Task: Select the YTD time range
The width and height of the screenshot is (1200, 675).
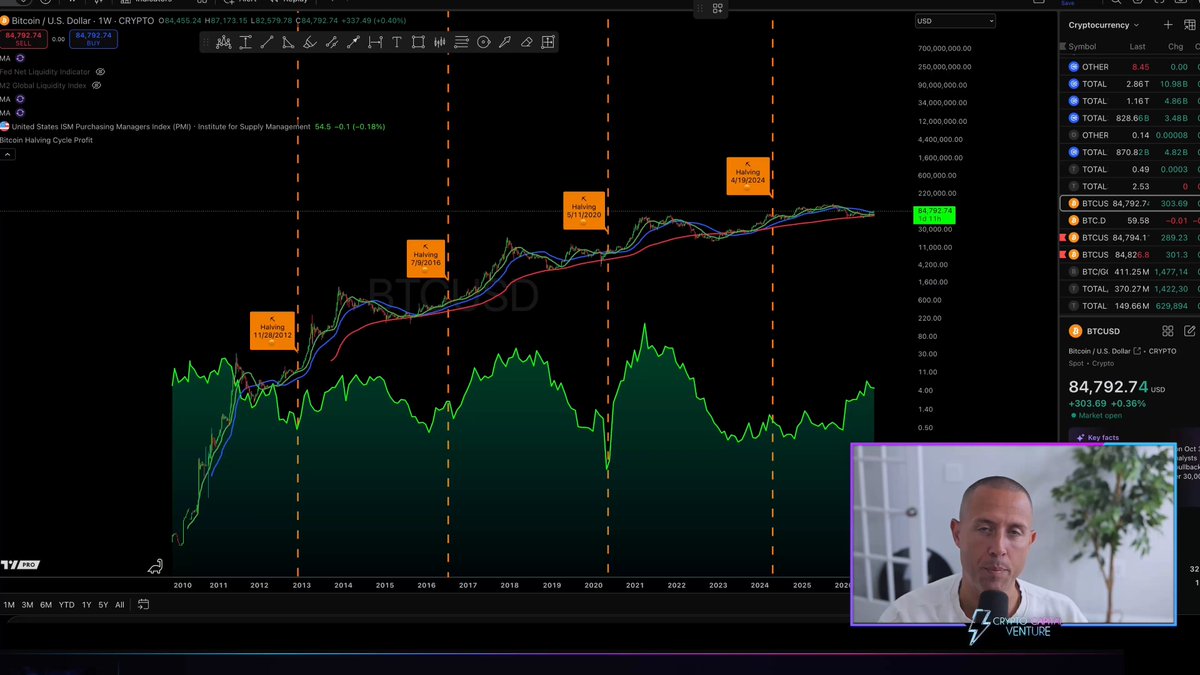Action: [x=66, y=605]
